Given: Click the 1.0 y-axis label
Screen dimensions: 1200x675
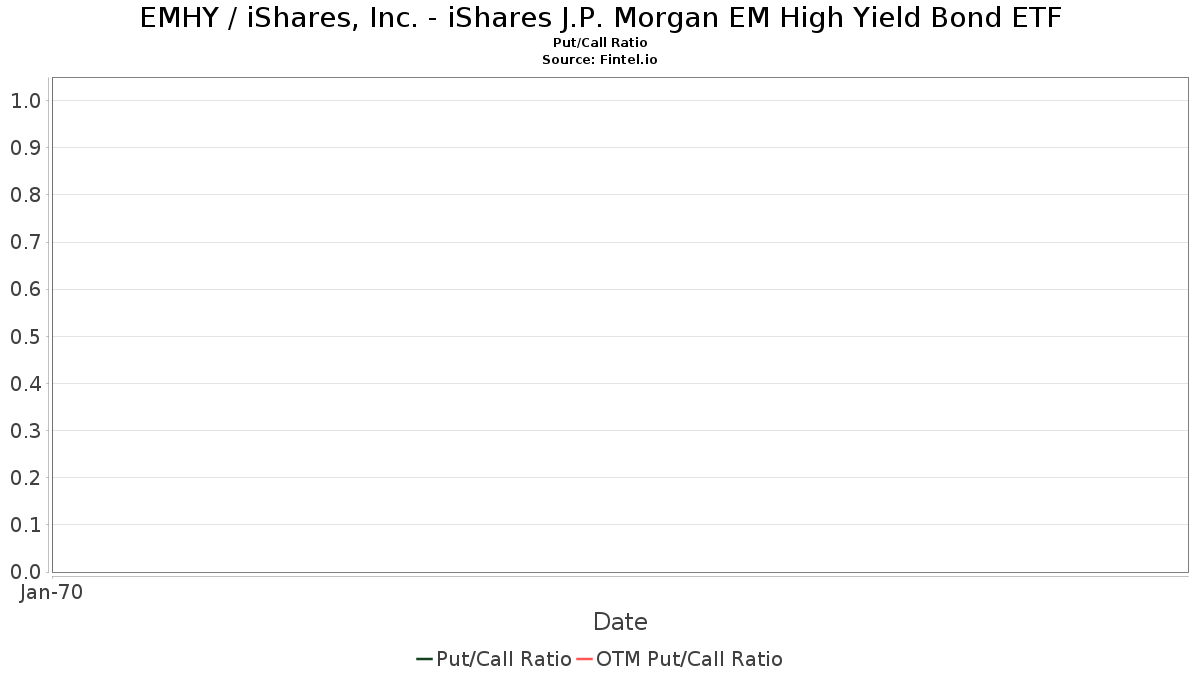Looking at the screenshot, I should tap(25, 100).
